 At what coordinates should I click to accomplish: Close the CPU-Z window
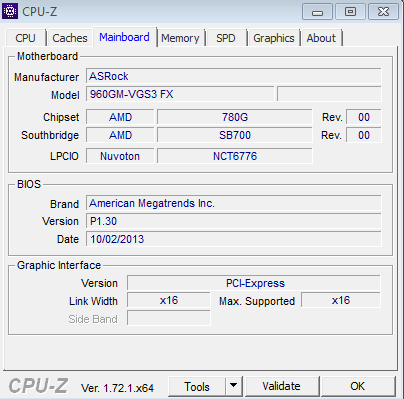(x=383, y=12)
